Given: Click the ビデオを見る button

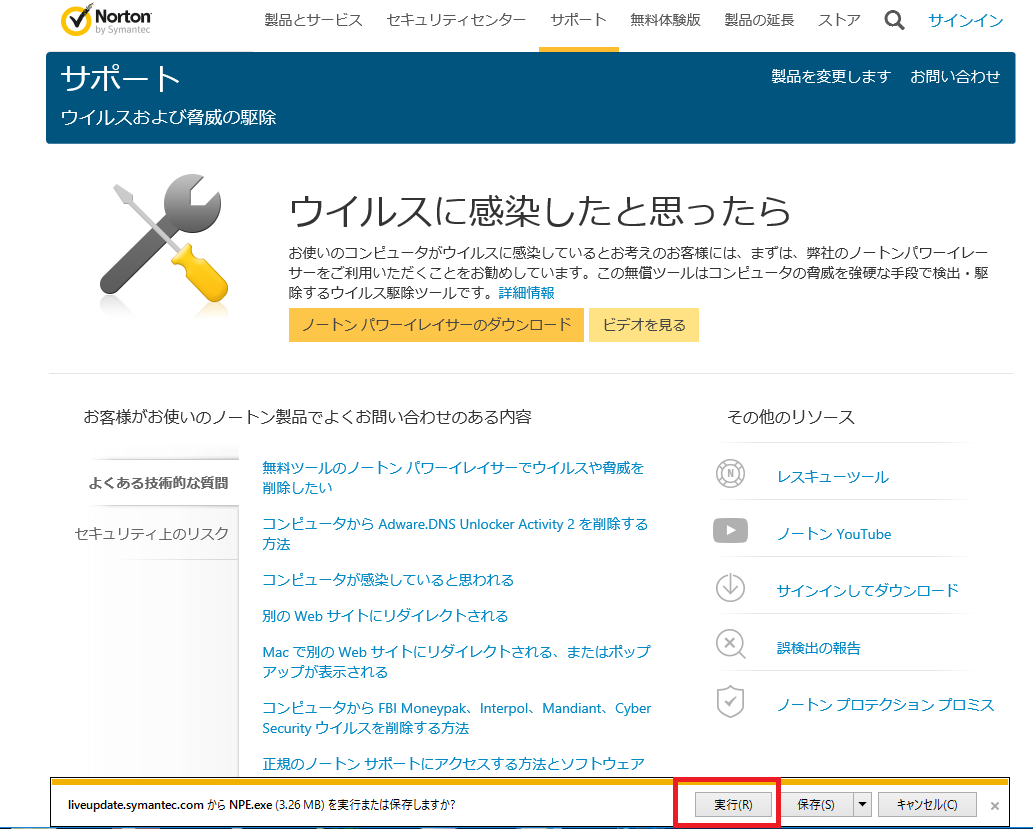Looking at the screenshot, I should click(644, 325).
